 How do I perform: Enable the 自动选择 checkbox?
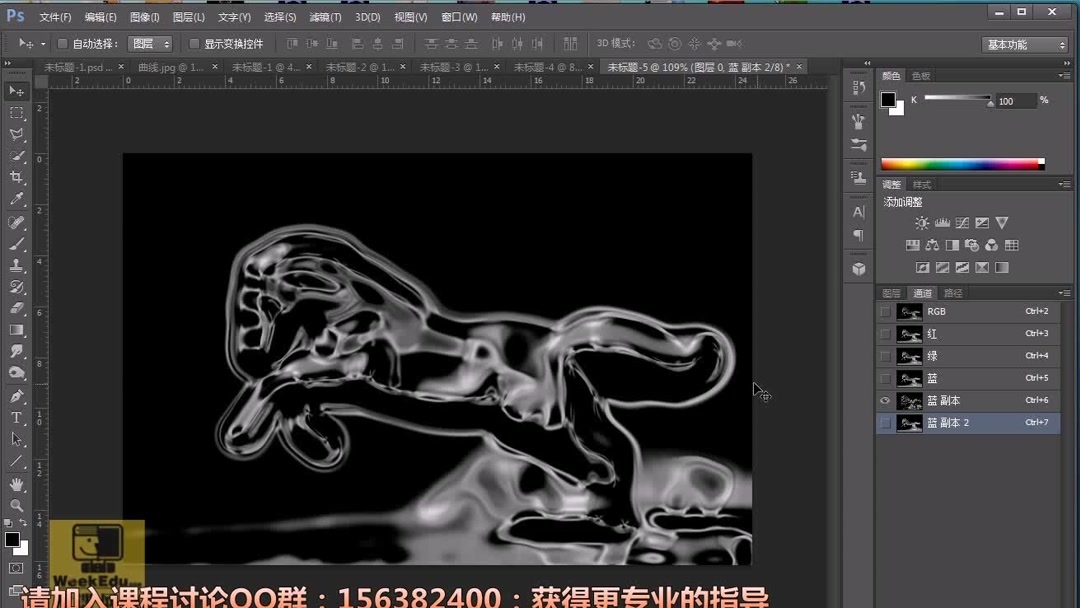[60, 43]
